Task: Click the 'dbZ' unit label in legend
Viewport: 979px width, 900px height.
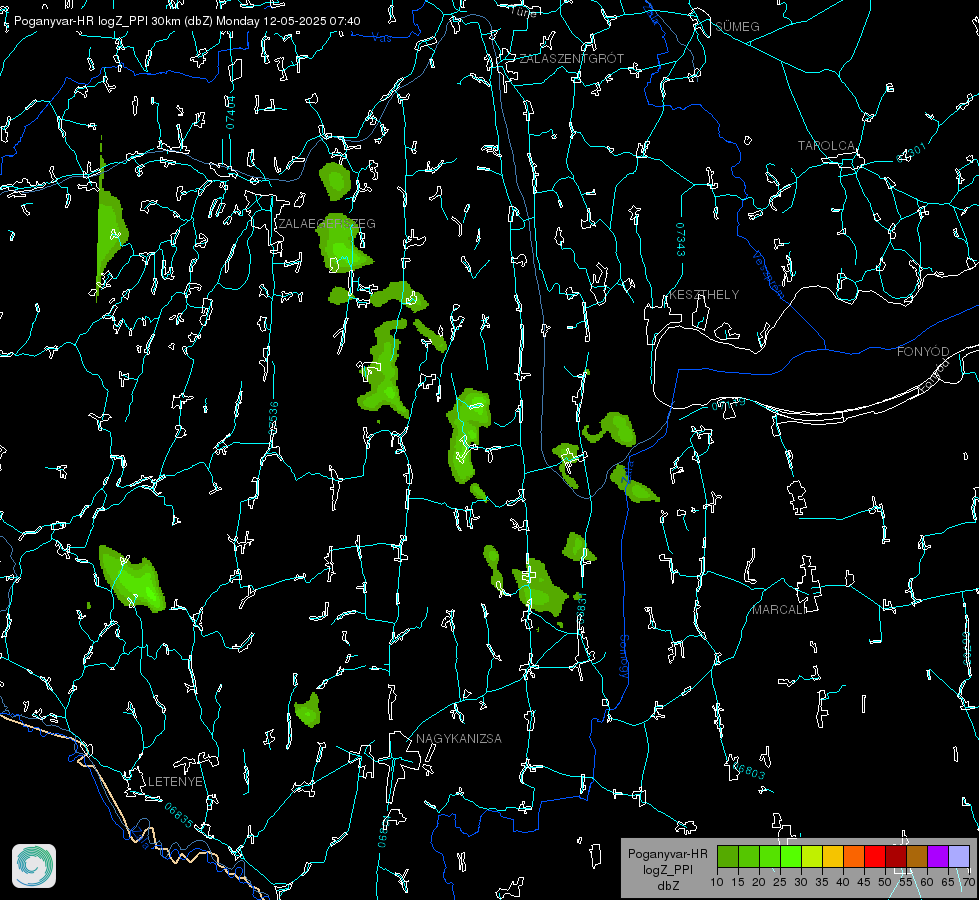Action: (x=667, y=886)
